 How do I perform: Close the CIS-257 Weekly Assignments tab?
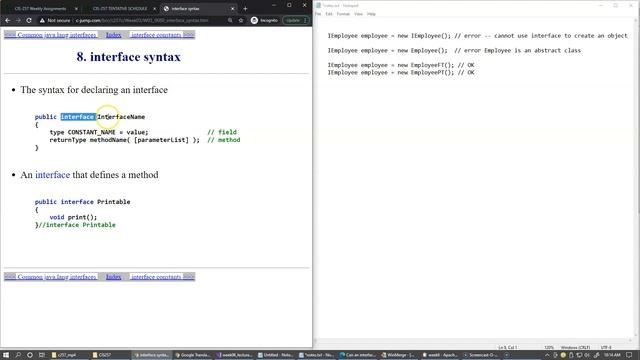pos(76,9)
